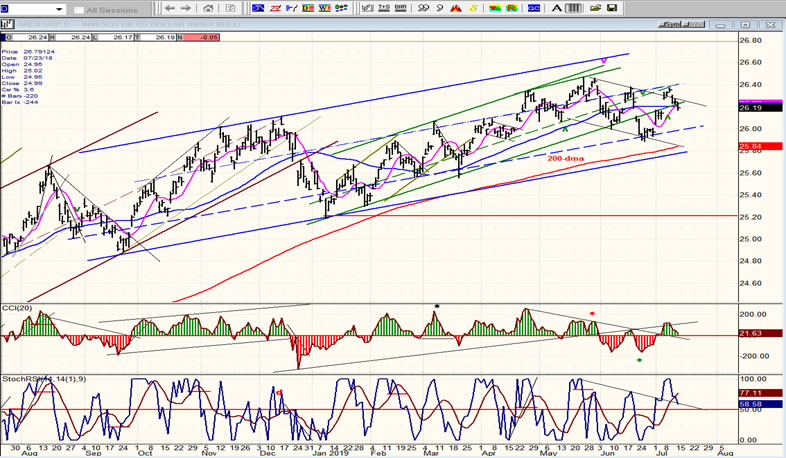Viewport: 786px width, 458px height.
Task: Click the current price label 26.19
Action: tap(750, 107)
